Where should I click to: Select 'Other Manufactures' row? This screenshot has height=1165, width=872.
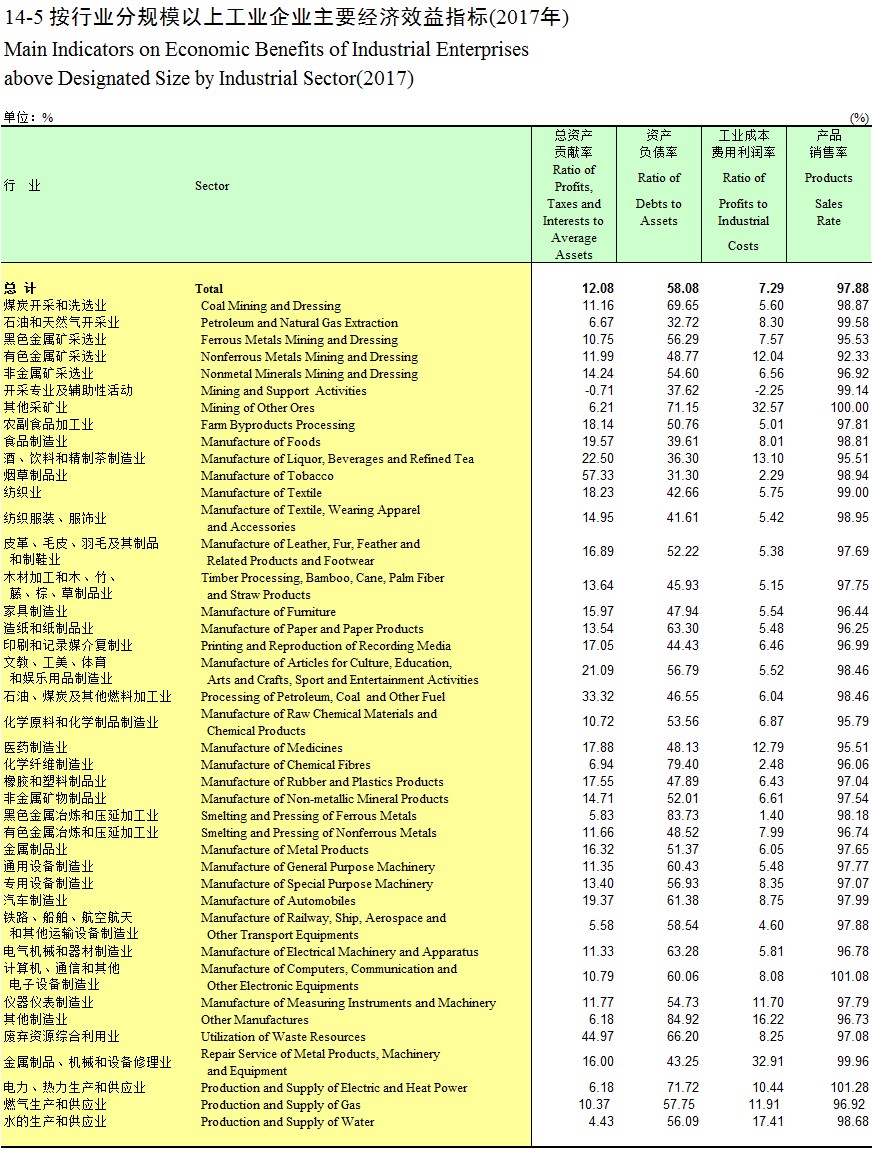point(254,1020)
